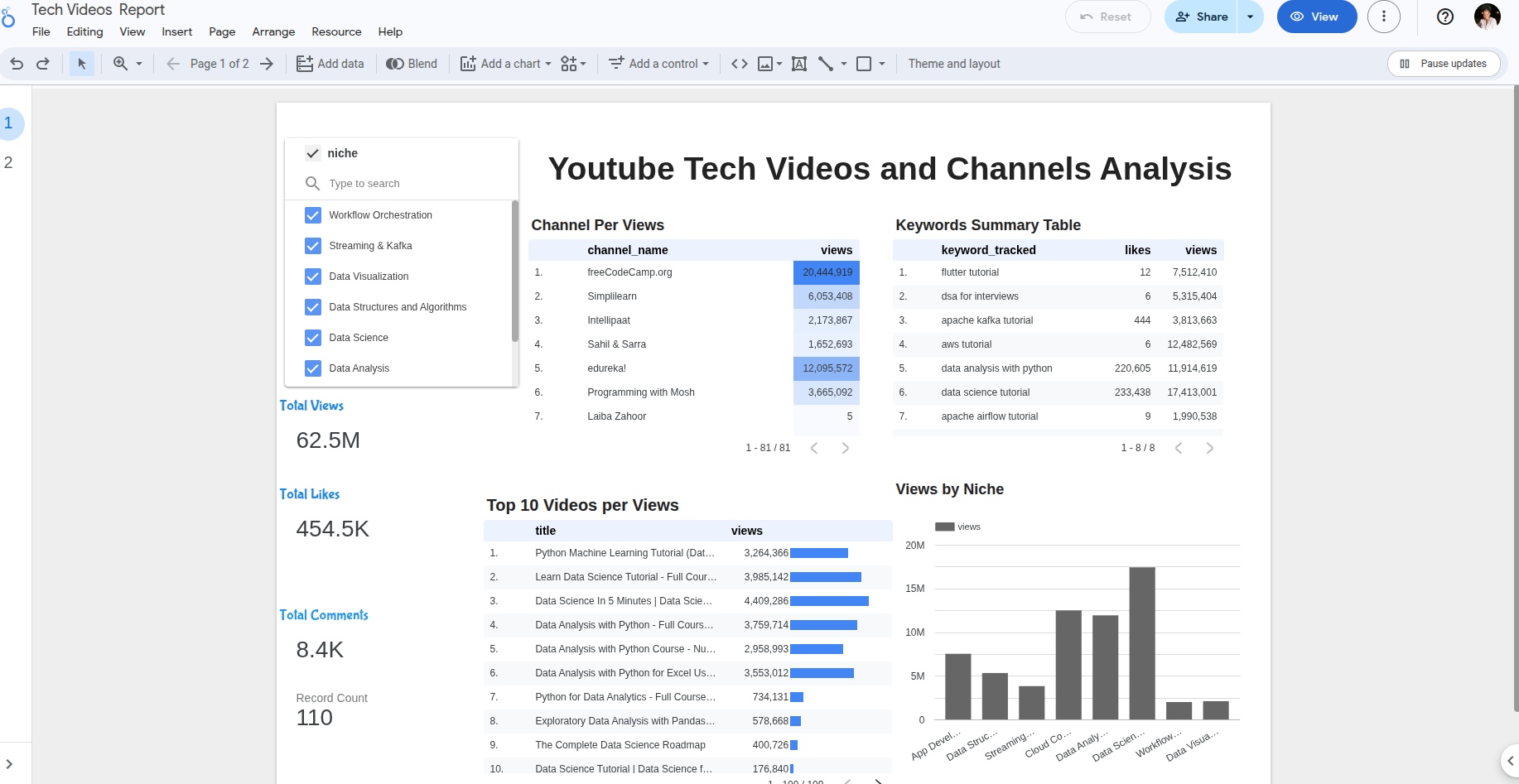Click the Data Science bar in Views by Niche
This screenshot has width=1519, height=784.
[x=1142, y=643]
